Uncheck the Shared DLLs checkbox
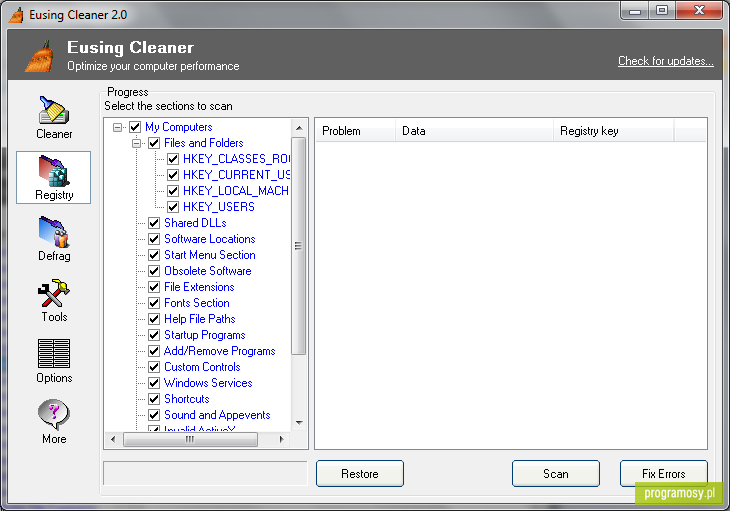Image resolution: width=730 pixels, height=511 pixels. [x=154, y=223]
